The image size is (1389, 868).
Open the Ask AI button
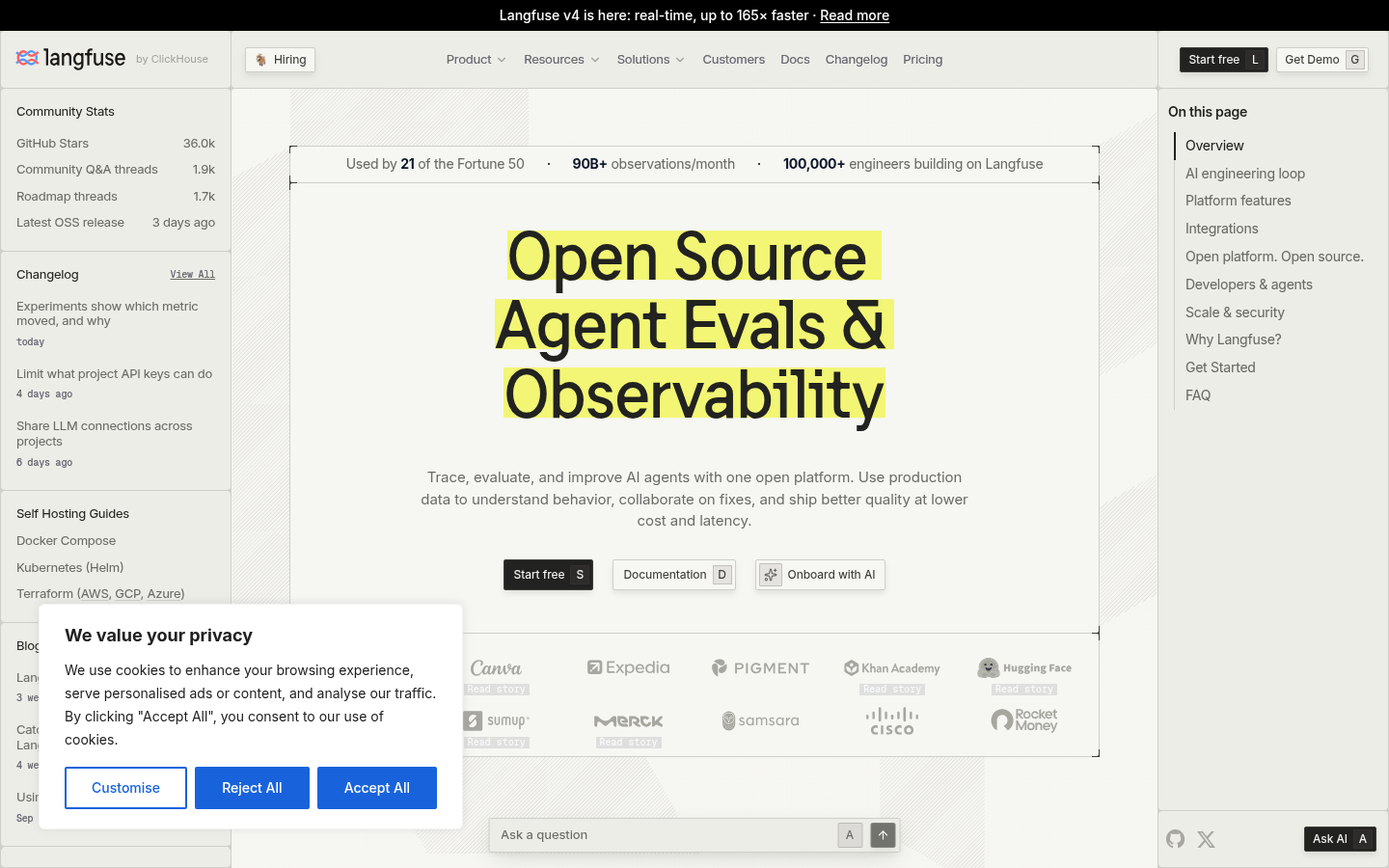point(1340,839)
